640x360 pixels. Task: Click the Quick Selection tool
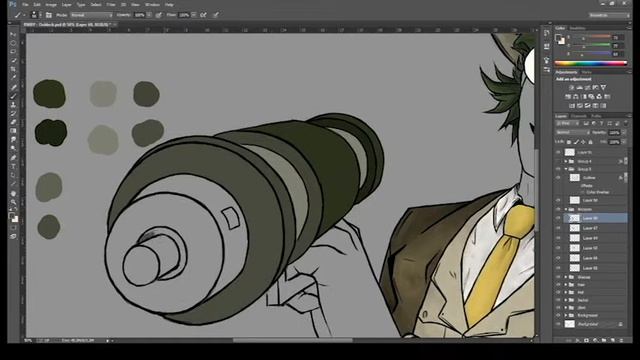click(13, 60)
